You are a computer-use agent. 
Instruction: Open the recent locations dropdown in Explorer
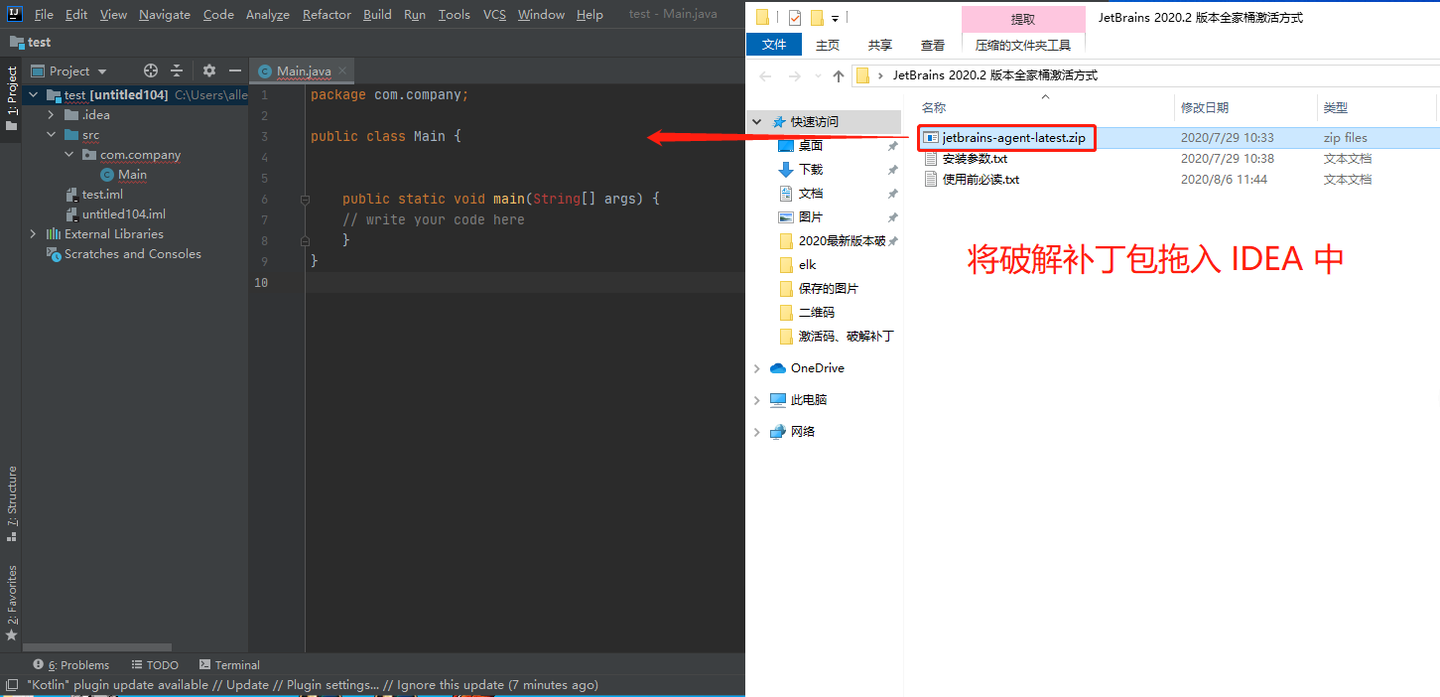817,76
